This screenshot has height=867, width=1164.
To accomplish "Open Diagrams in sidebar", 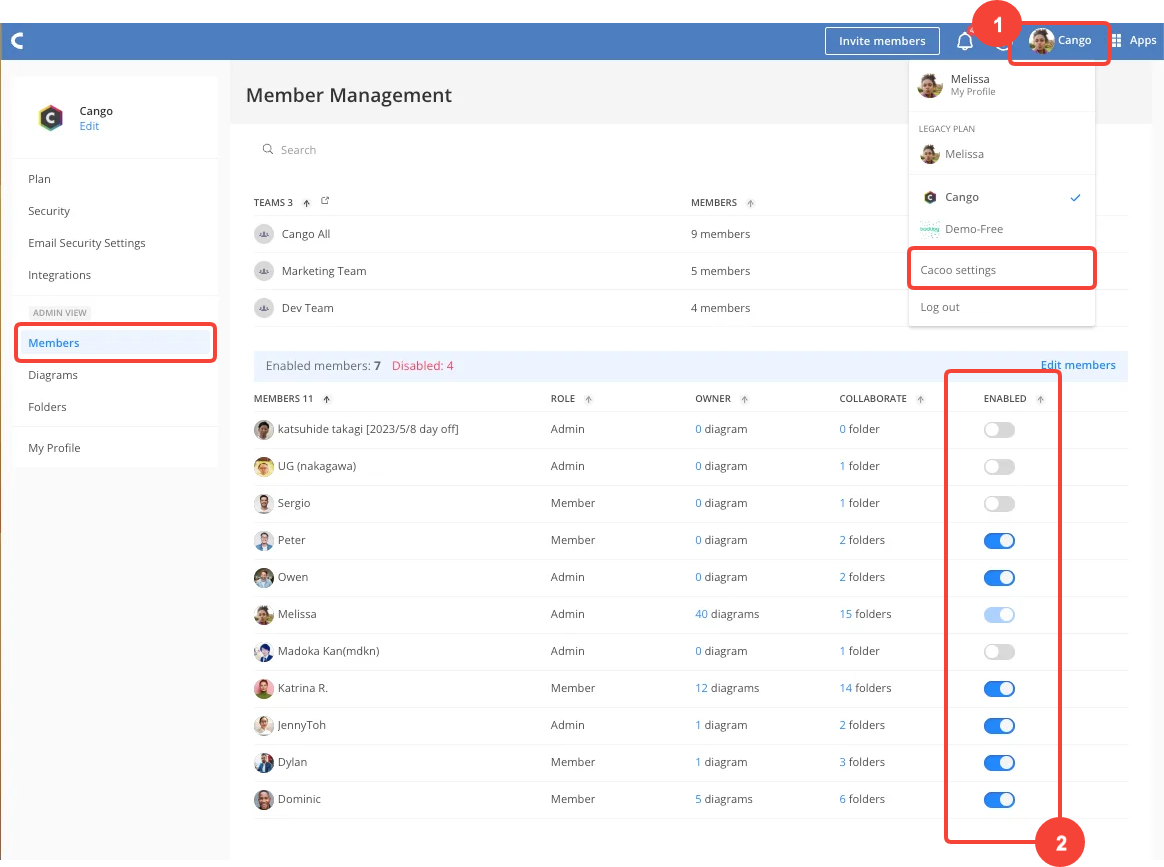I will [53, 375].
